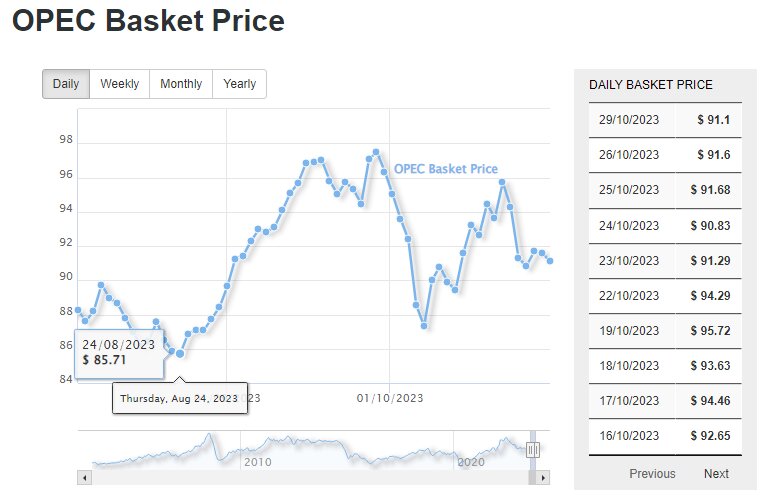Click the last data point on chart line
Viewport: 771px width, 498px height.
click(551, 261)
